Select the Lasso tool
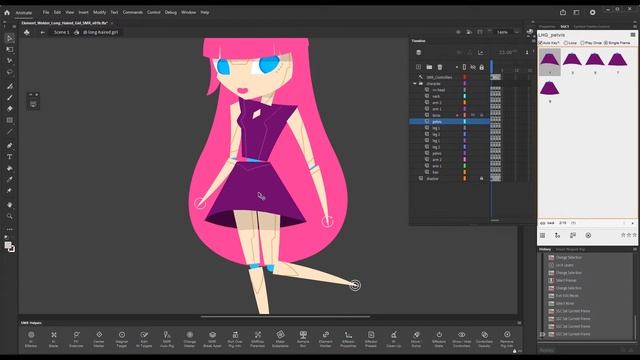Screen dimensions: 640x360 pos(9,72)
